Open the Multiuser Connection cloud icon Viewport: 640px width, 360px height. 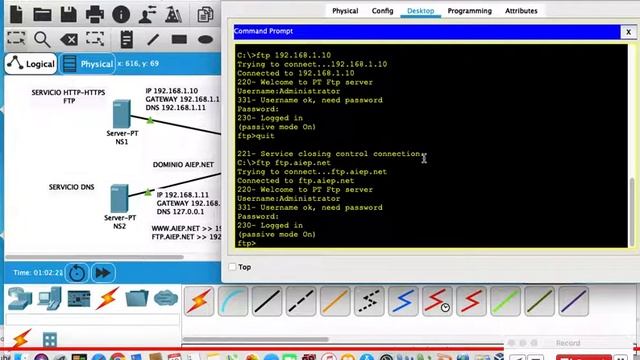(x=166, y=298)
